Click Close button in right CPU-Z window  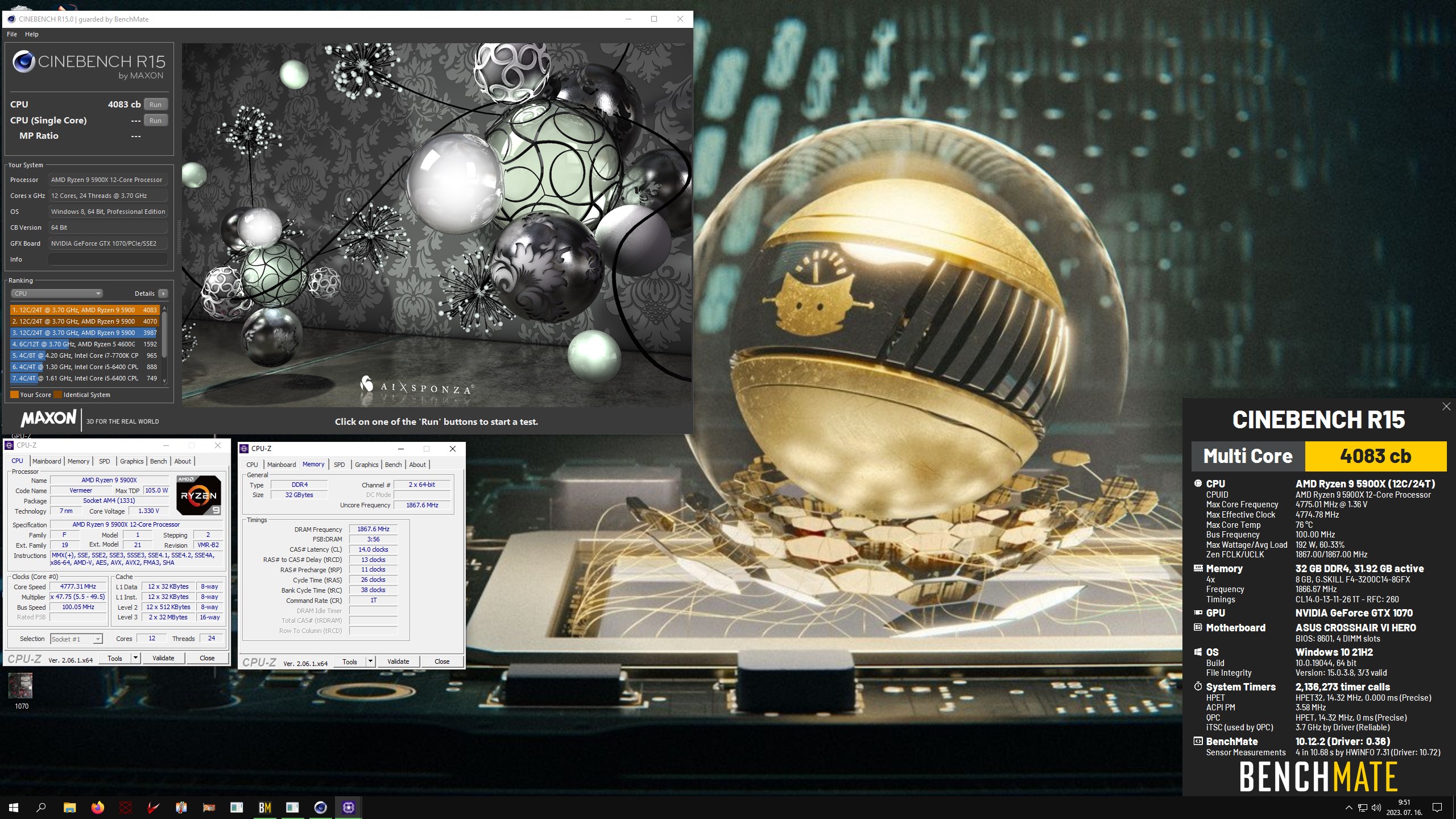(x=442, y=661)
